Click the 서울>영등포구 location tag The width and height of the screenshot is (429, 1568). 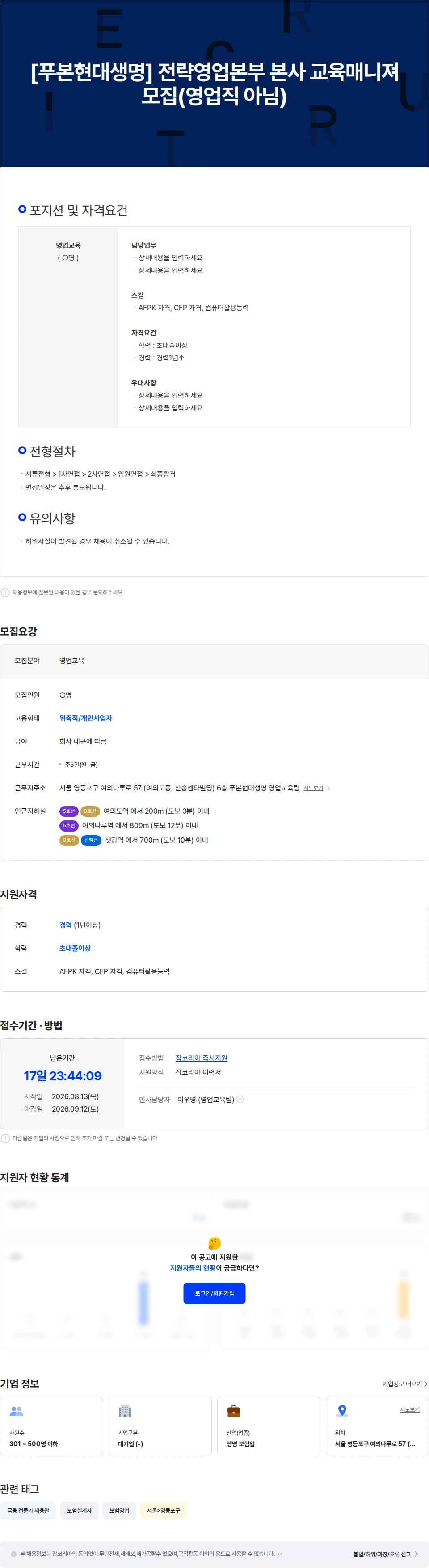point(163,1510)
